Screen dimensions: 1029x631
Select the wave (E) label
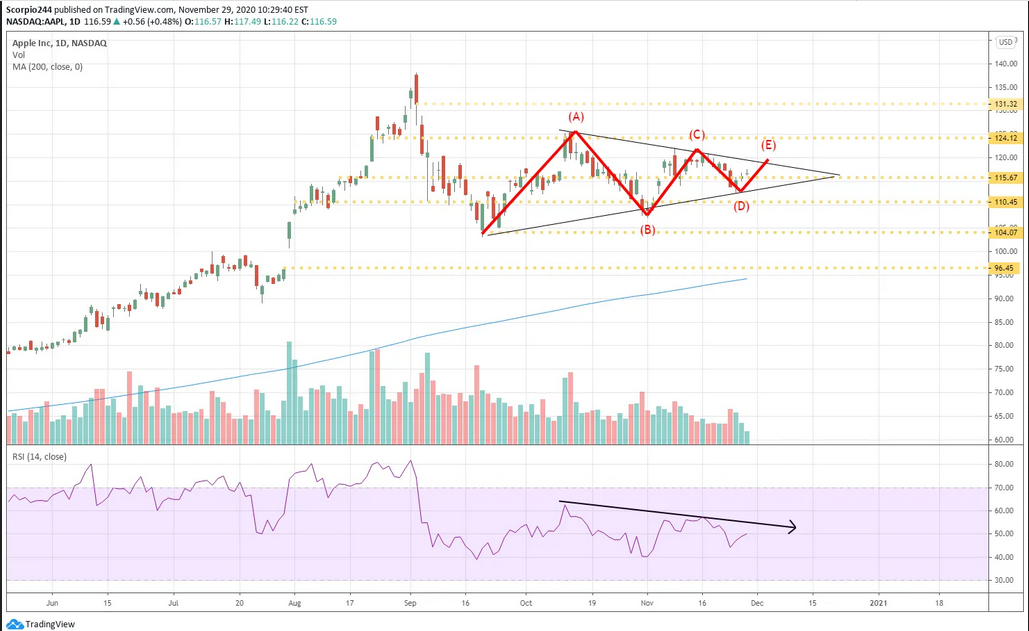pyautogui.click(x=768, y=145)
